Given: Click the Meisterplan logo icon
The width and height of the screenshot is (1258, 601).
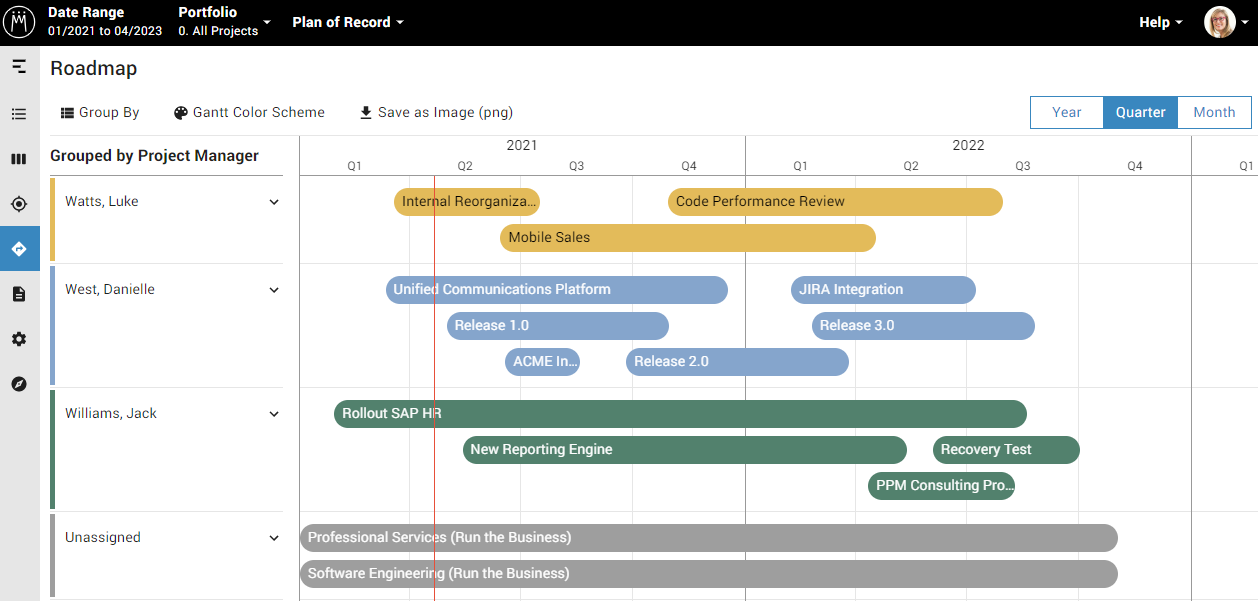Looking at the screenshot, I should click(x=20, y=22).
